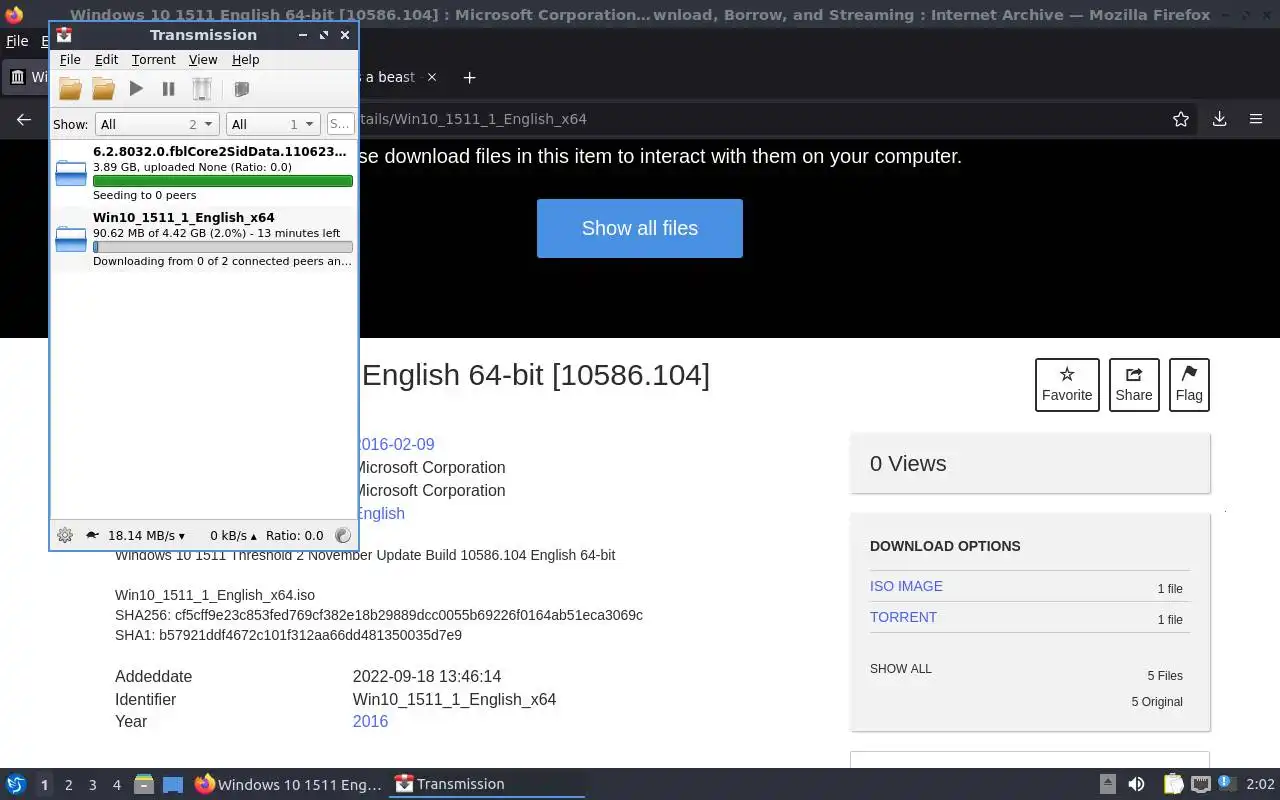Close the Firefox tab ending in 'a beast'

click(432, 77)
